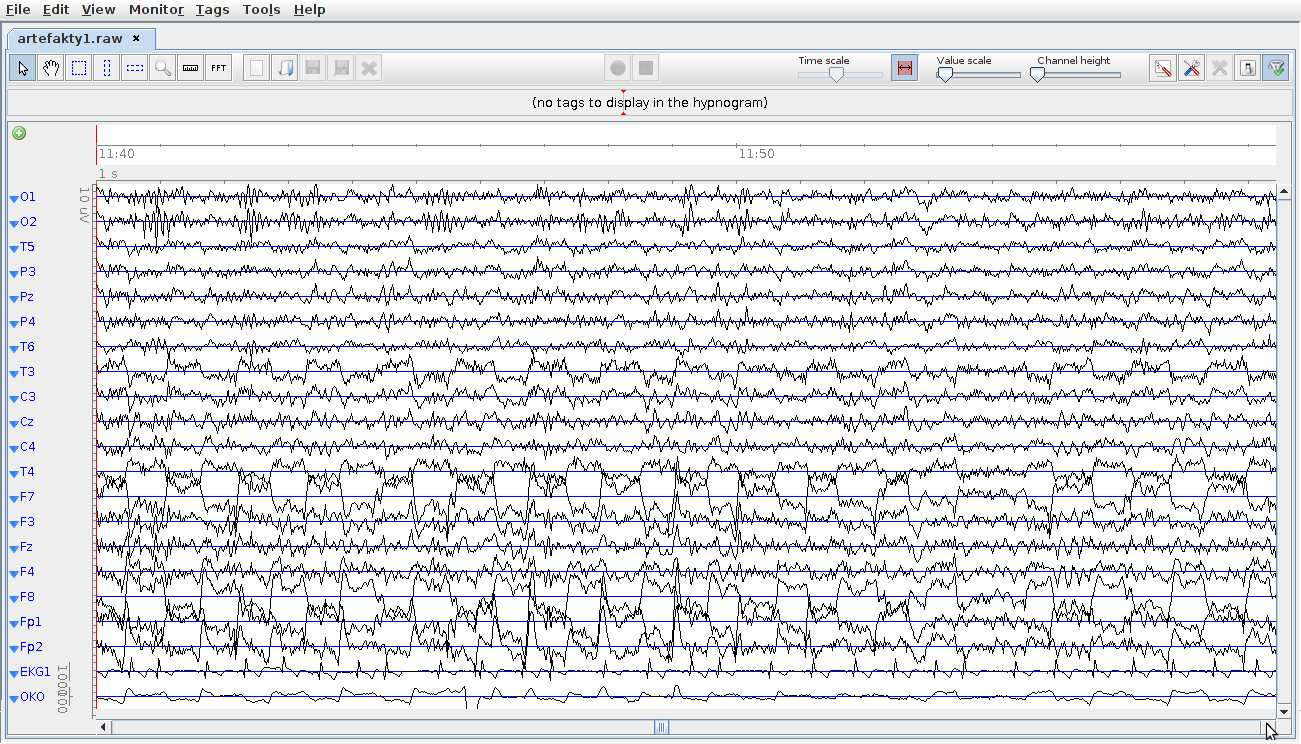Image resolution: width=1301 pixels, height=744 pixels.
Task: Toggle the snap-to-page red arrow button
Action: [904, 68]
